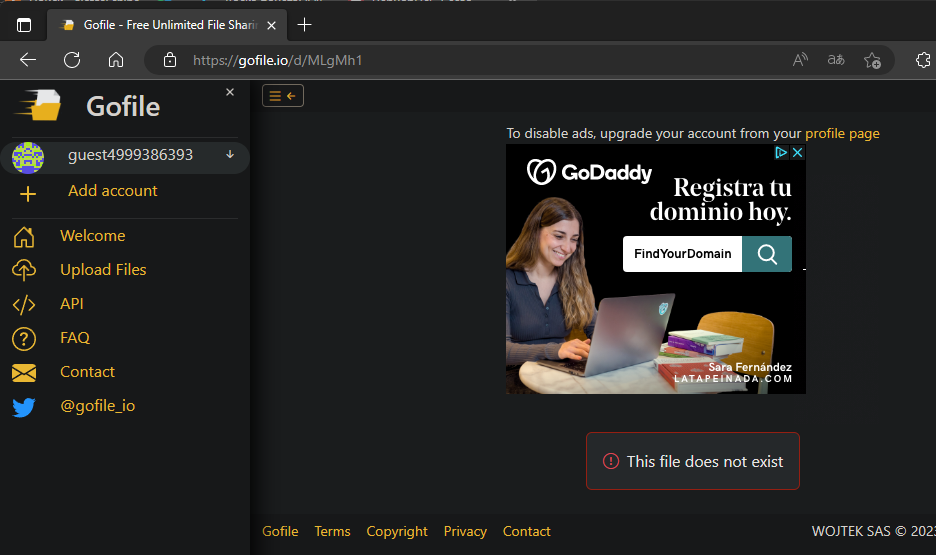Open Contact in the sidebar
Image resolution: width=936 pixels, height=555 pixels.
point(87,372)
